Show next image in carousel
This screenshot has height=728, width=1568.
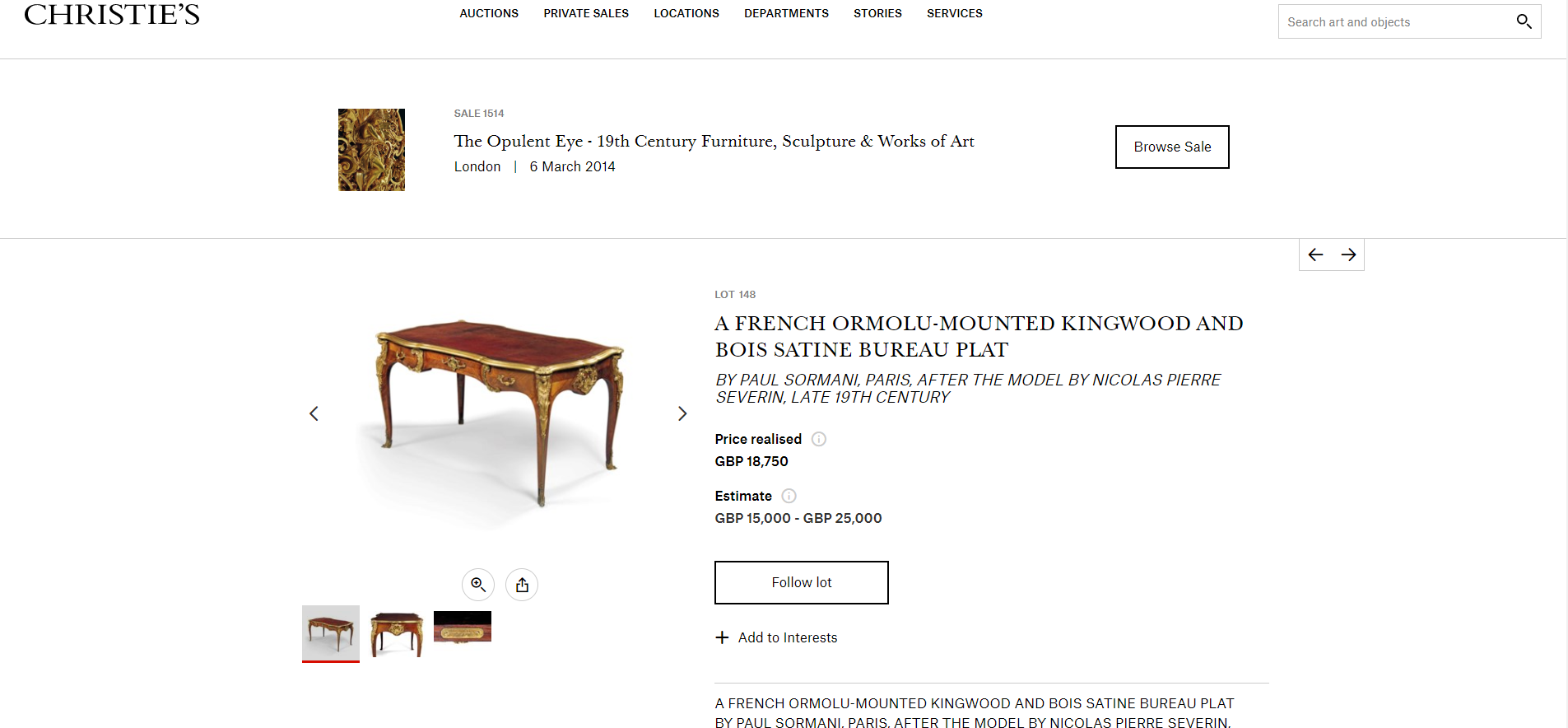pyautogui.click(x=682, y=413)
